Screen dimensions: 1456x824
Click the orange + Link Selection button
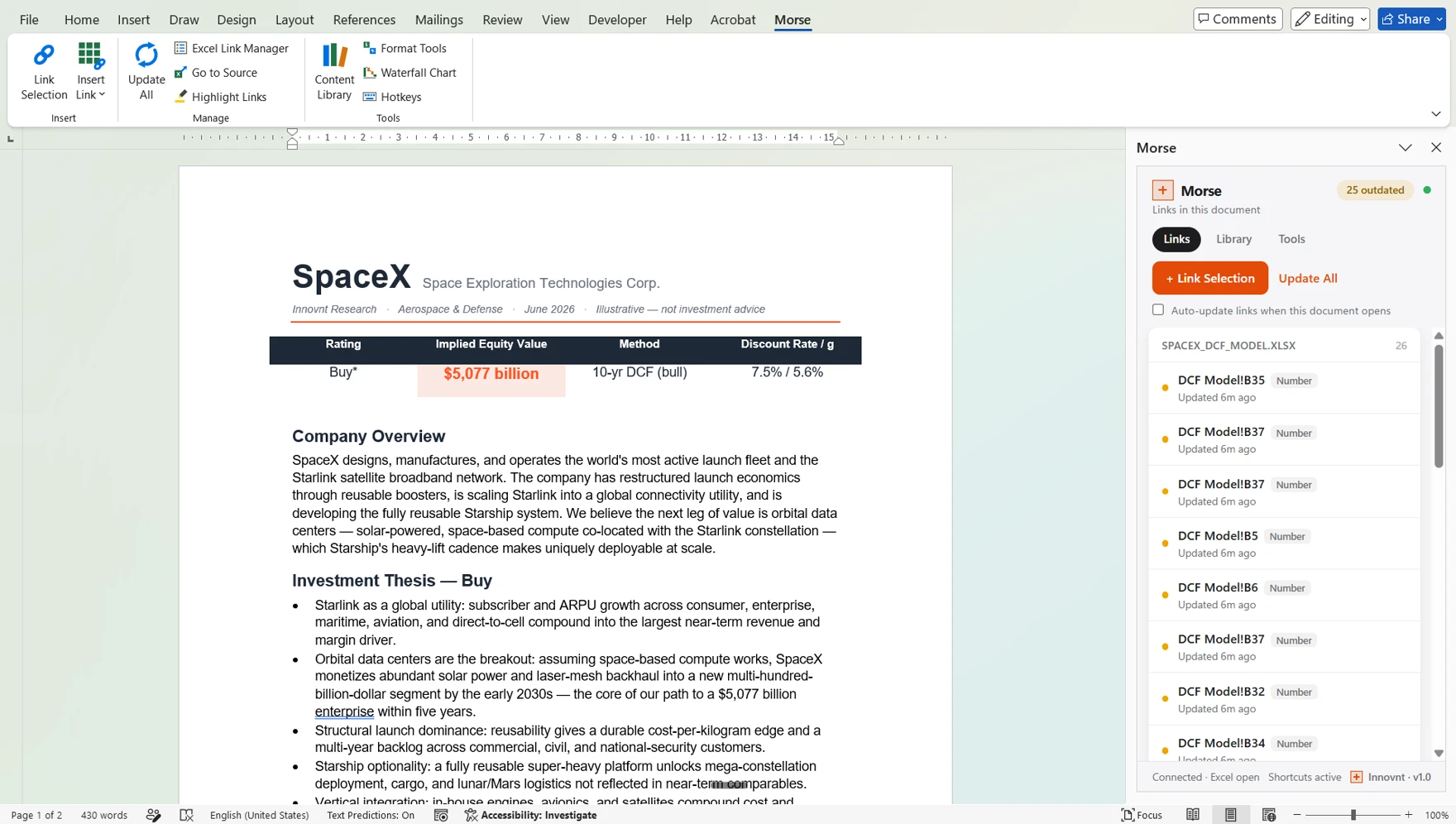(x=1209, y=278)
